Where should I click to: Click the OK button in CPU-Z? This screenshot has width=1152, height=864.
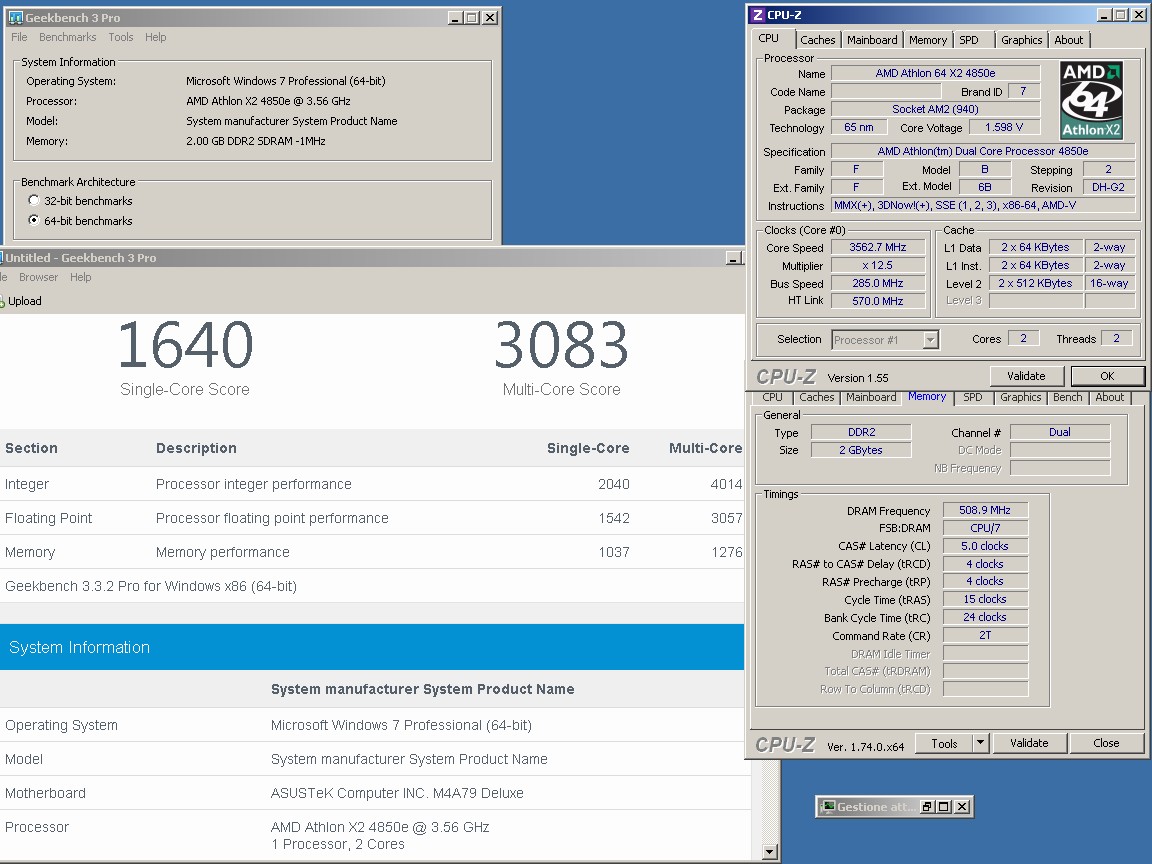1107,376
